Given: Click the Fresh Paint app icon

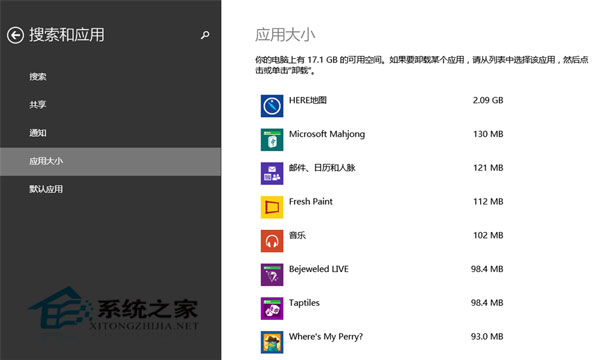Looking at the screenshot, I should (x=272, y=207).
